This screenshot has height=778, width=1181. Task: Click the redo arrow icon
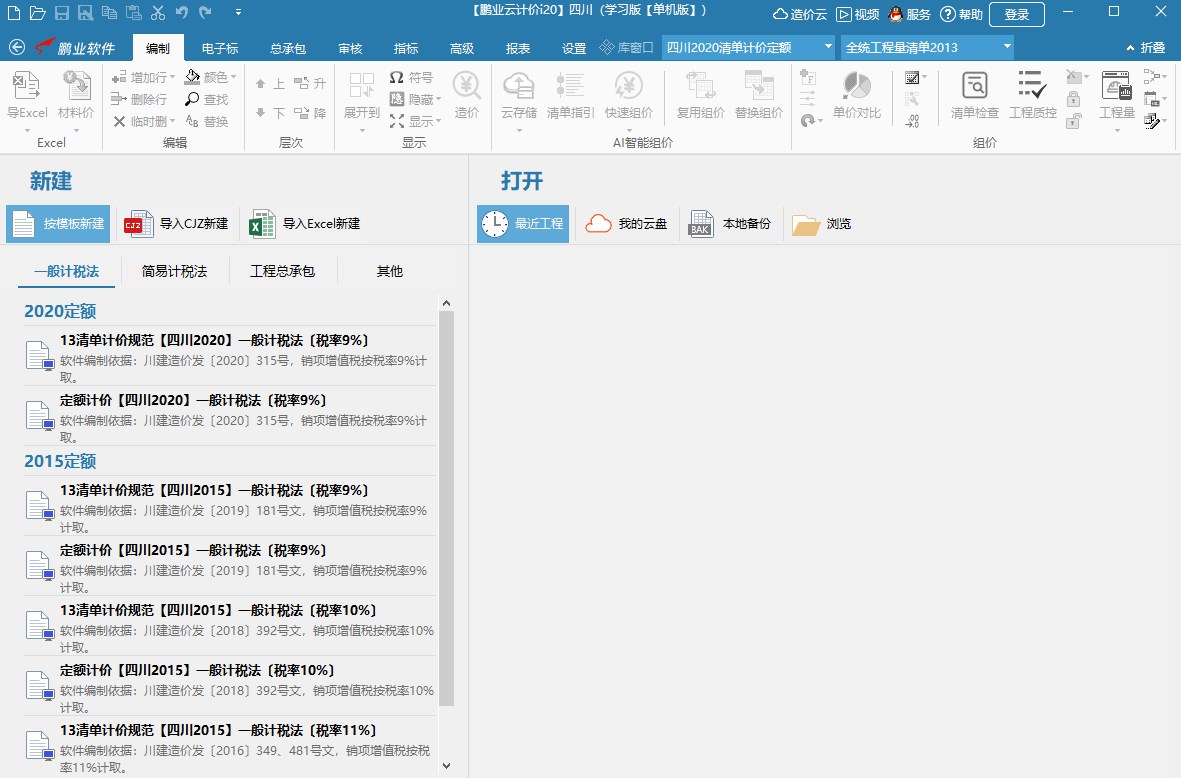[206, 13]
